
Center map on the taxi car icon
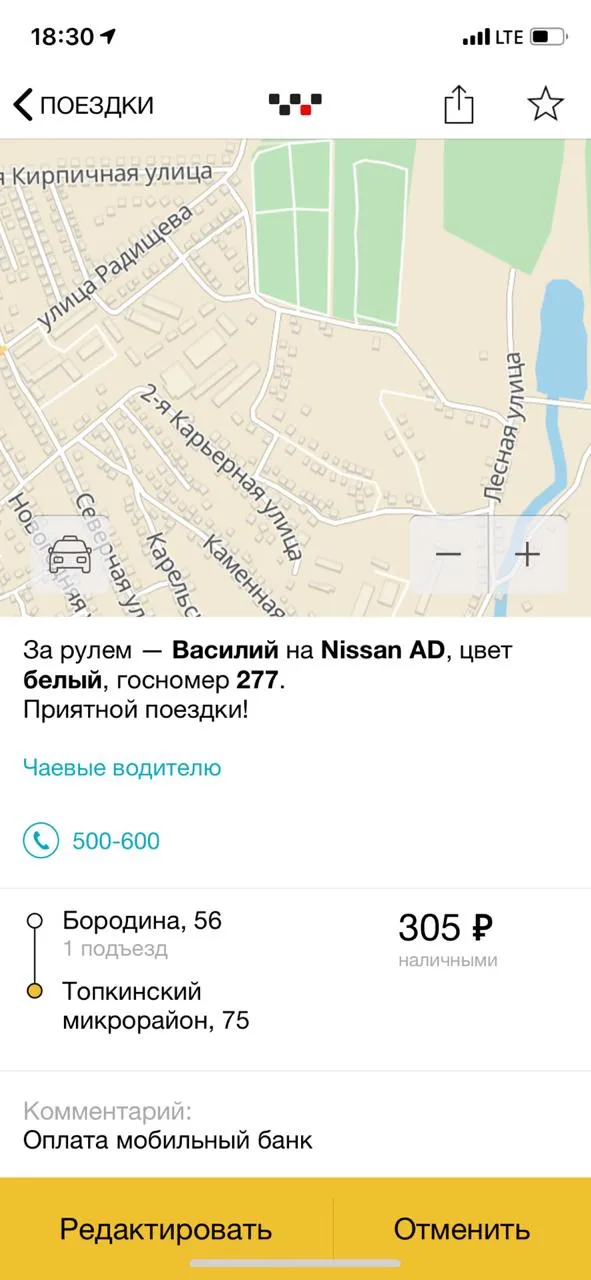click(x=68, y=555)
